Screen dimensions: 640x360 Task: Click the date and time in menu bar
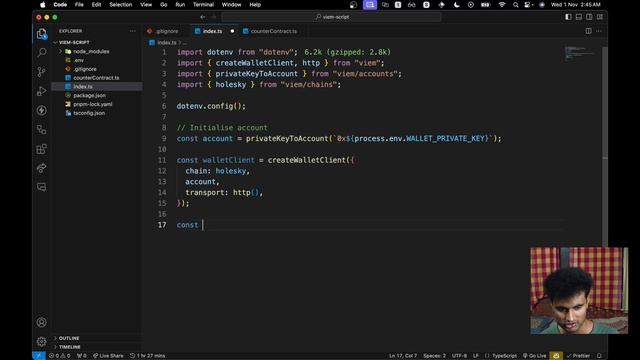click(576, 5)
